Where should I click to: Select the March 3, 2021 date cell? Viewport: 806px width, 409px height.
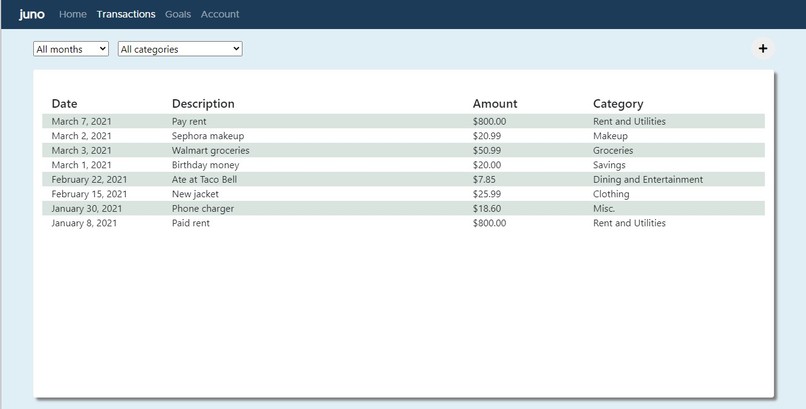tap(81, 151)
